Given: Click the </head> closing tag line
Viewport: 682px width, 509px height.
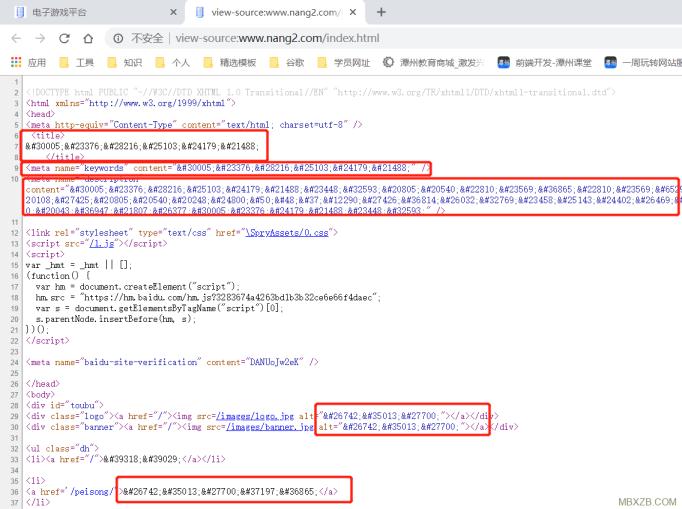Looking at the screenshot, I should [43, 384].
